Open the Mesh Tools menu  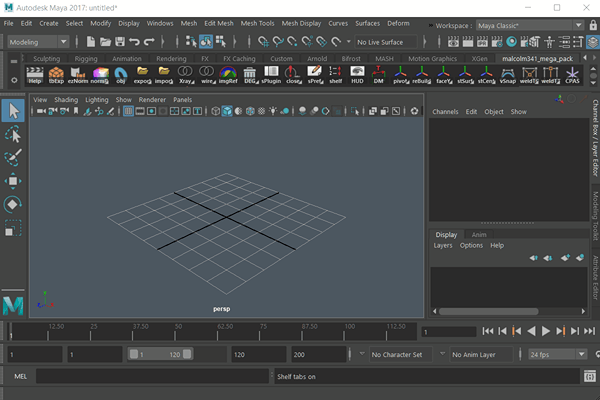pyautogui.click(x=258, y=22)
